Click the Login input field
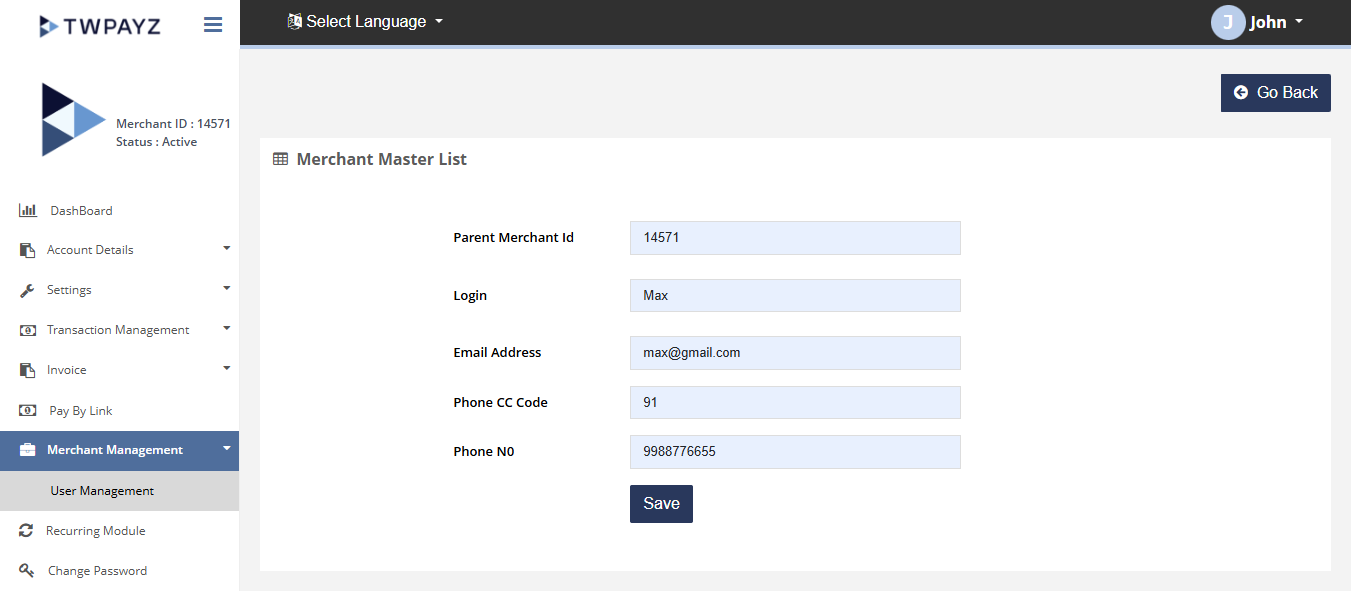1351x591 pixels. 795,296
